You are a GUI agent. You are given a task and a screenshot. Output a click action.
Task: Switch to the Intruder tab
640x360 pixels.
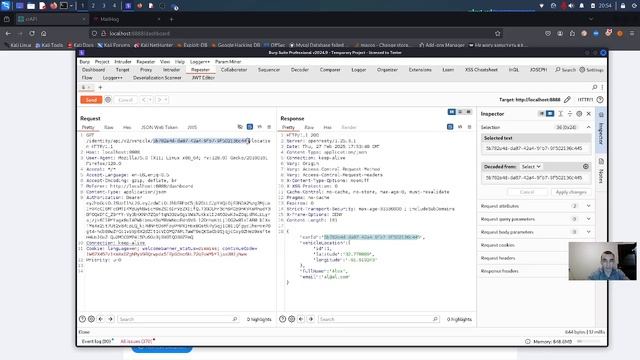[171, 70]
